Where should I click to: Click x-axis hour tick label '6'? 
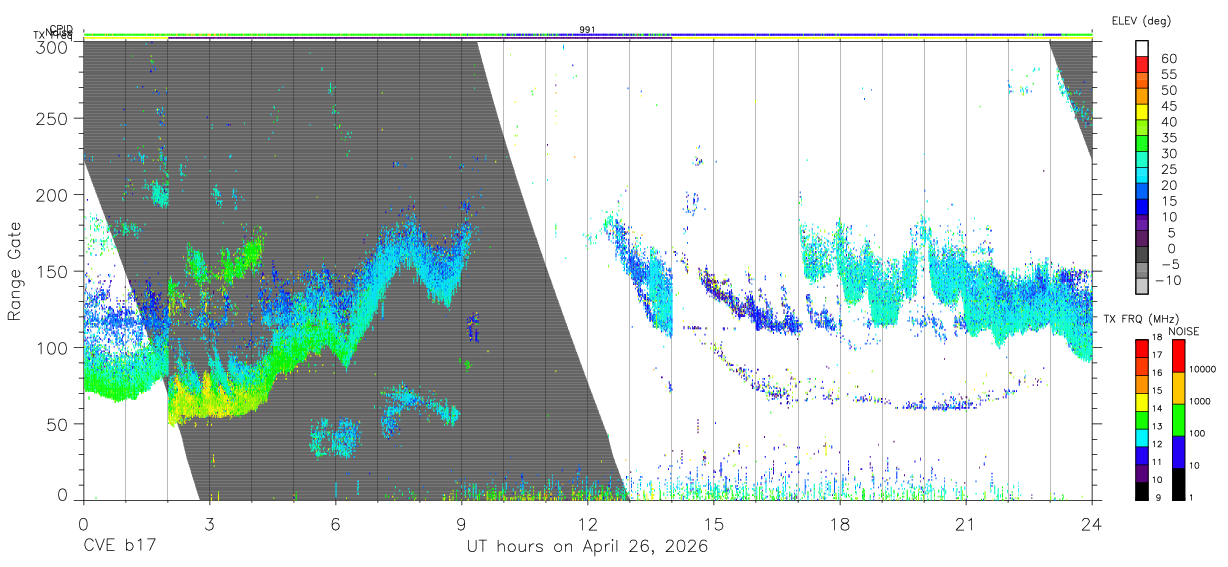[335, 524]
